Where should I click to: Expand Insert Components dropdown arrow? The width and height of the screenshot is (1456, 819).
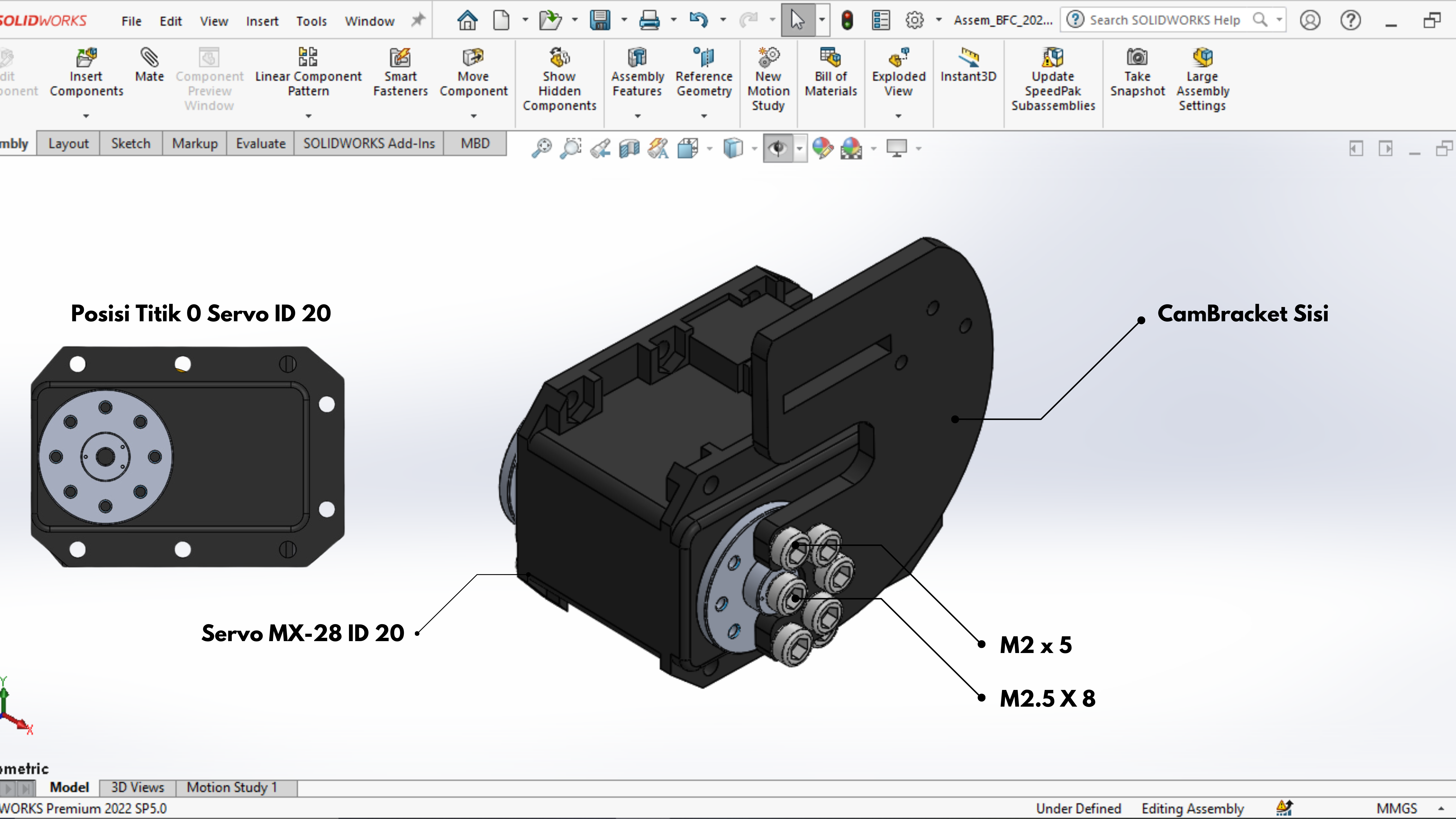coord(86,116)
